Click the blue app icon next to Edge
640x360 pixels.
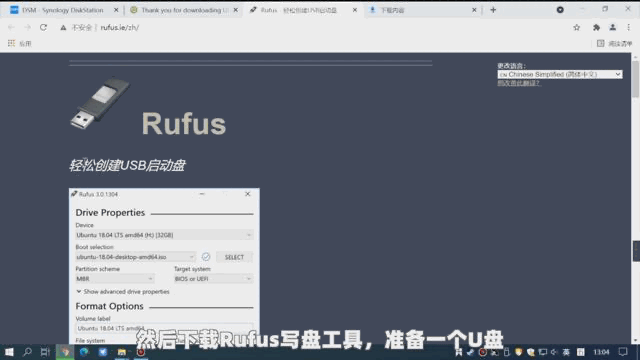pos(103,352)
